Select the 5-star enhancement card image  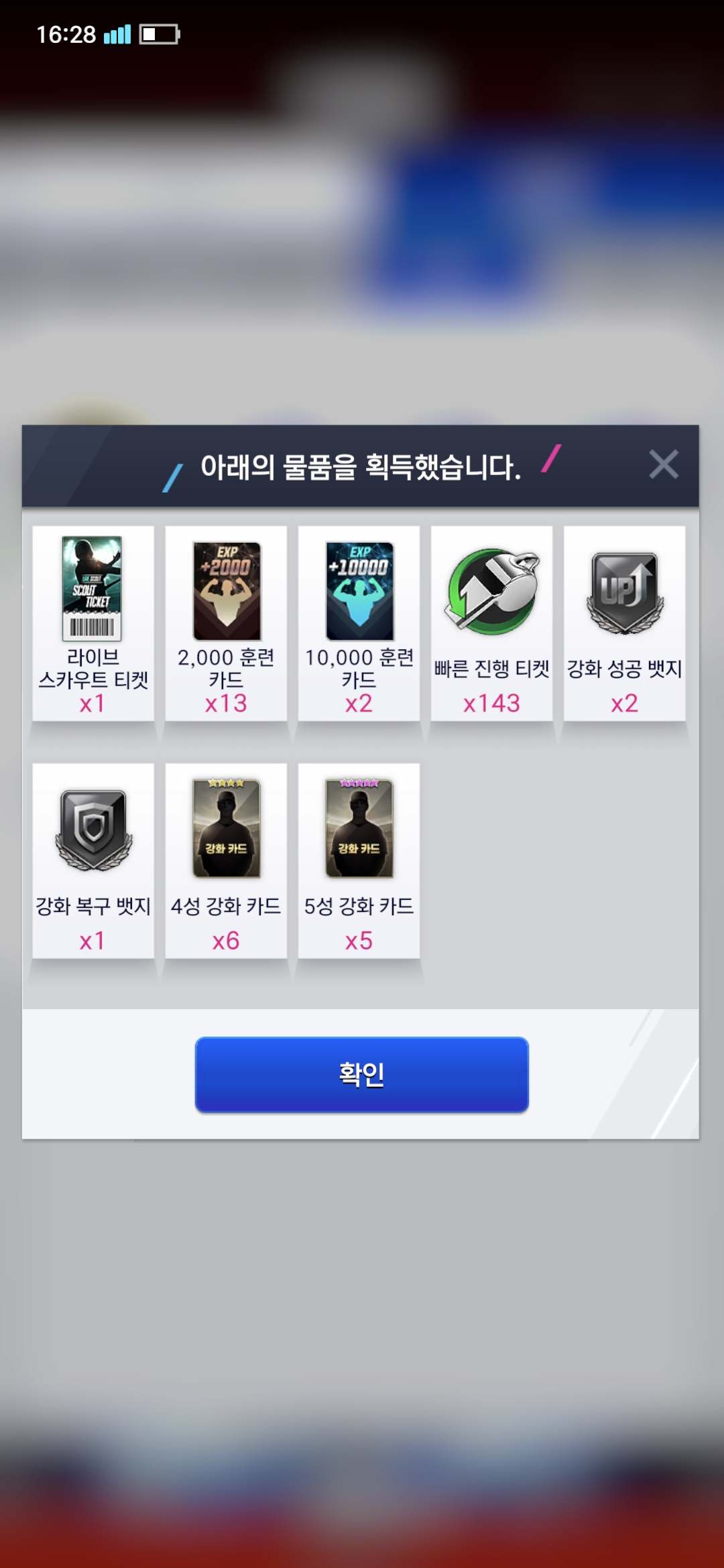pos(359,828)
